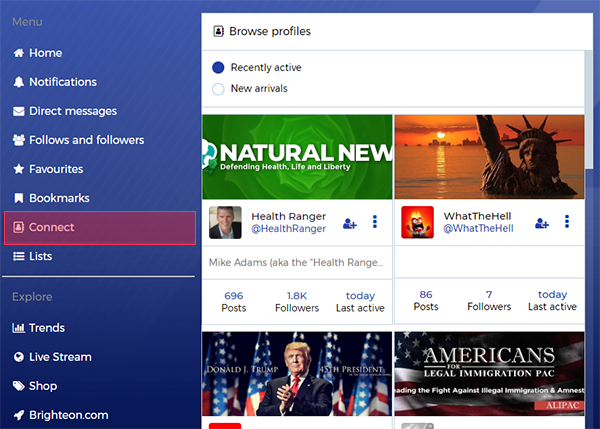This screenshot has height=429, width=600.
Task: Open the Bookmarks menu item
Action: [59, 198]
